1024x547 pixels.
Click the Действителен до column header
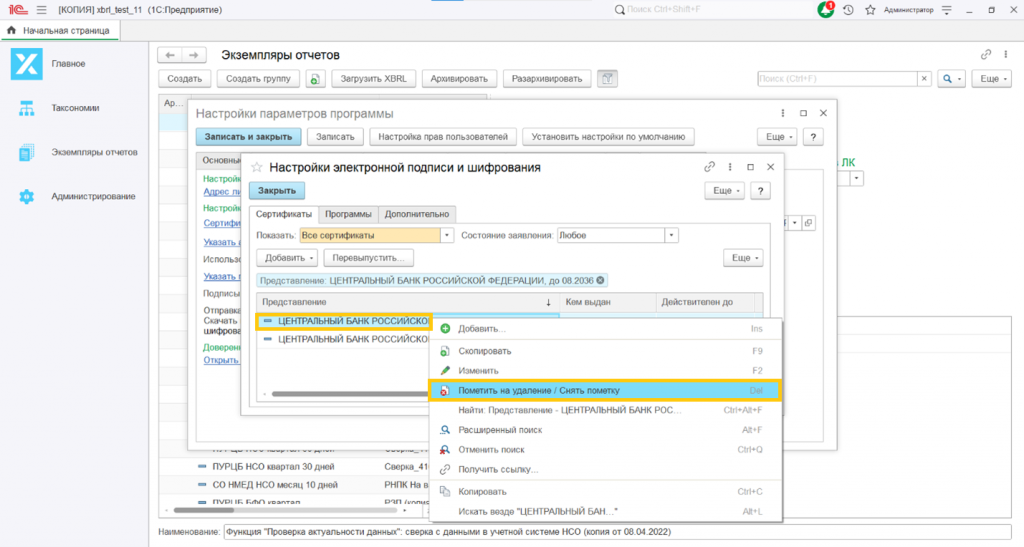coord(705,302)
